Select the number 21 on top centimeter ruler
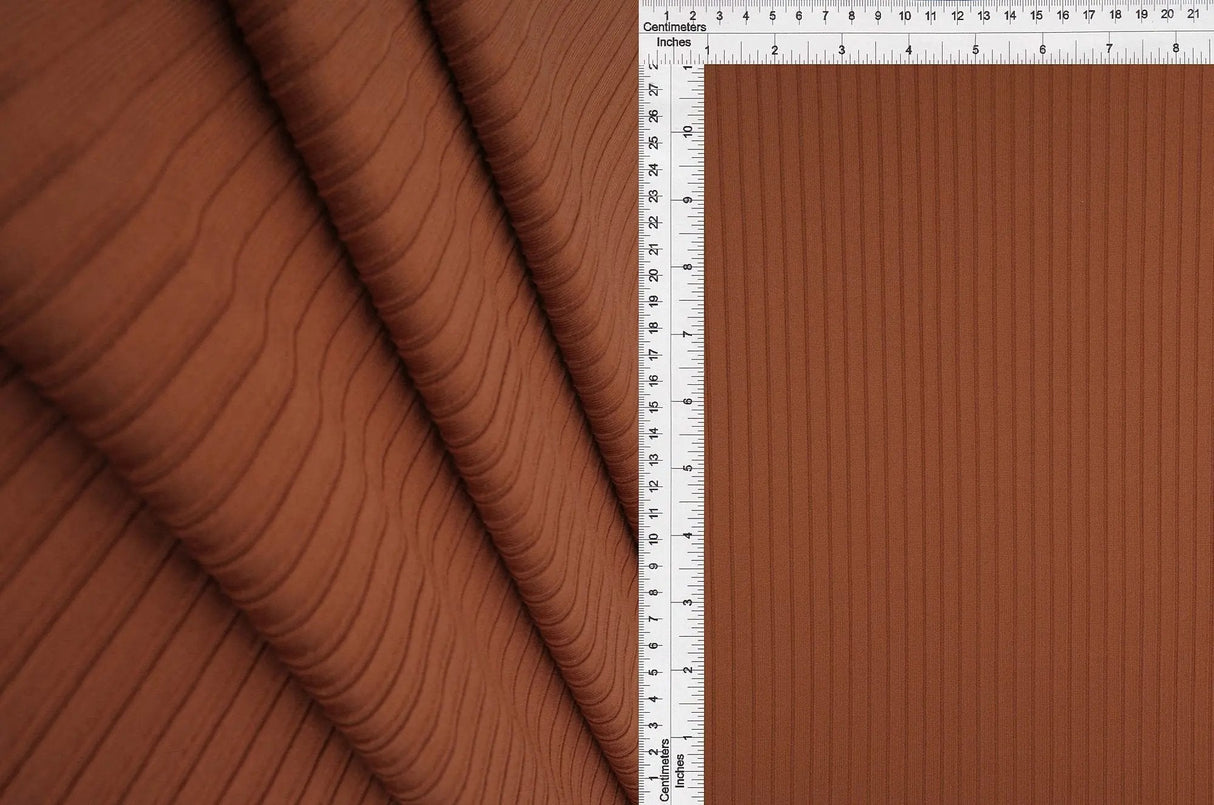The height and width of the screenshot is (805, 1214). [1195, 17]
